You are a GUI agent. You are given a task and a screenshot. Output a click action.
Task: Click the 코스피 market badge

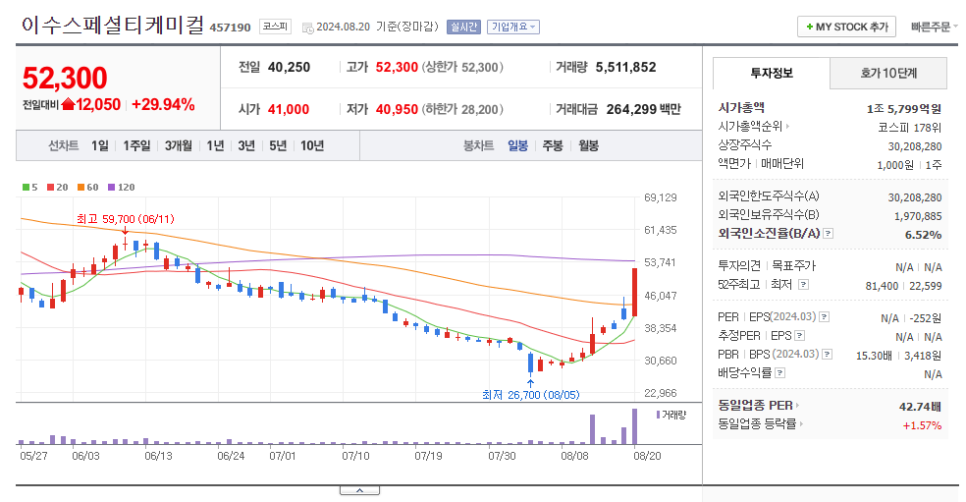click(x=275, y=26)
